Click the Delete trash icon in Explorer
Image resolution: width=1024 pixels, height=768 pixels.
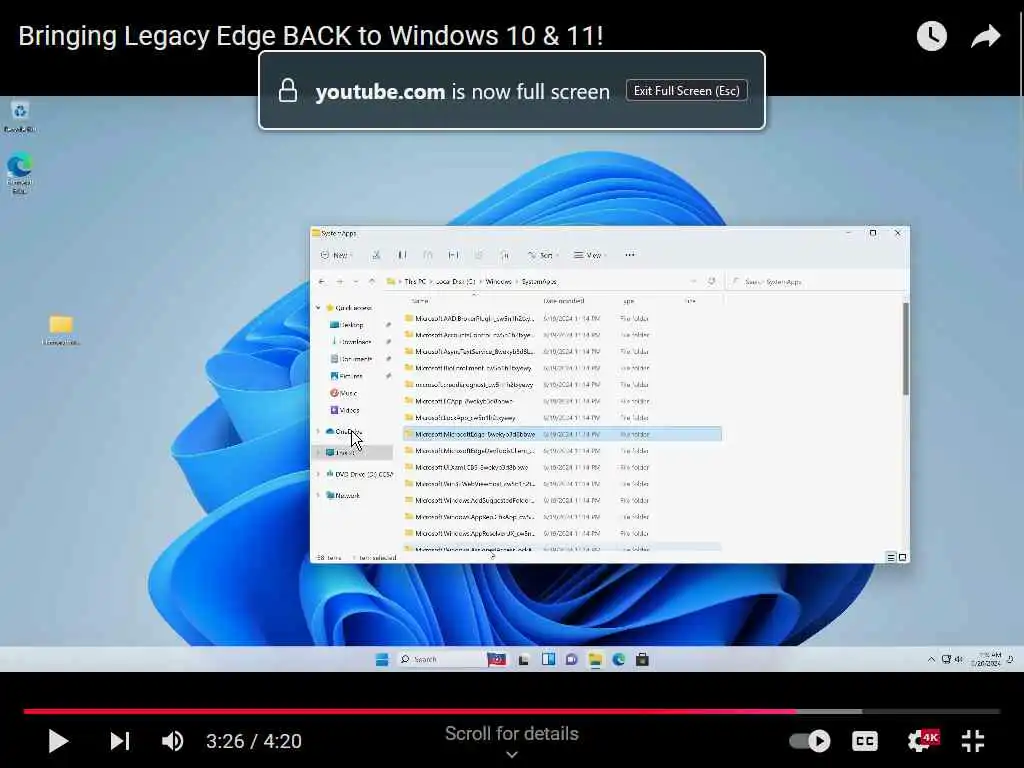504,255
